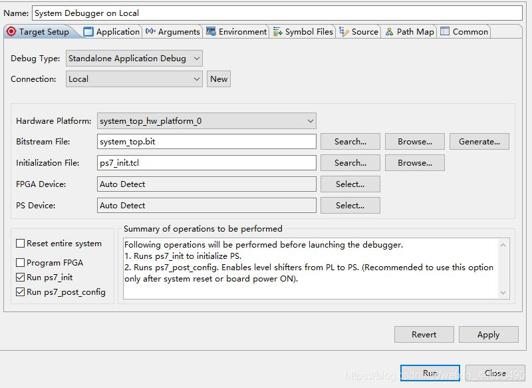This screenshot has width=532, height=388.
Task: Click Select for FPGA Device
Action: 350,185
